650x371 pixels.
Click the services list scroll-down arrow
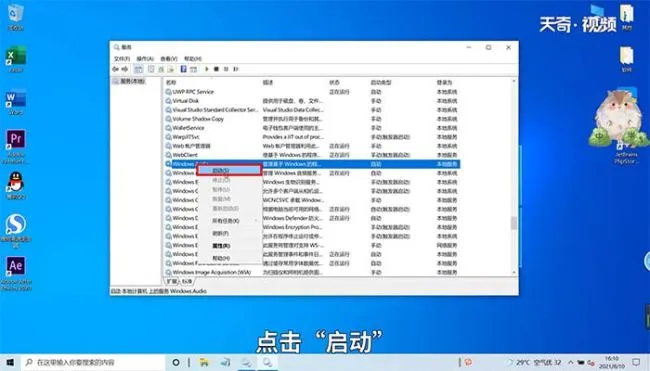[514, 273]
